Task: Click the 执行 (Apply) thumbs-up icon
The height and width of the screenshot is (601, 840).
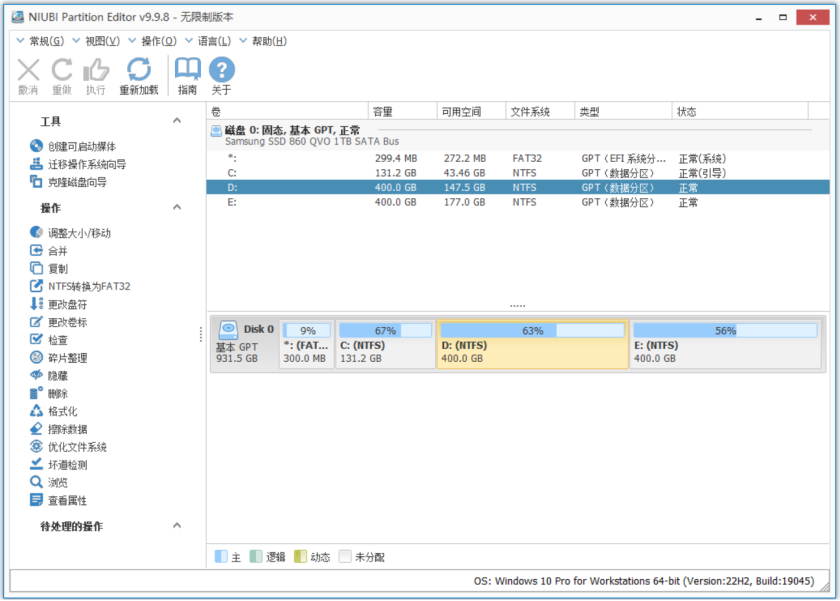Action: click(x=96, y=69)
